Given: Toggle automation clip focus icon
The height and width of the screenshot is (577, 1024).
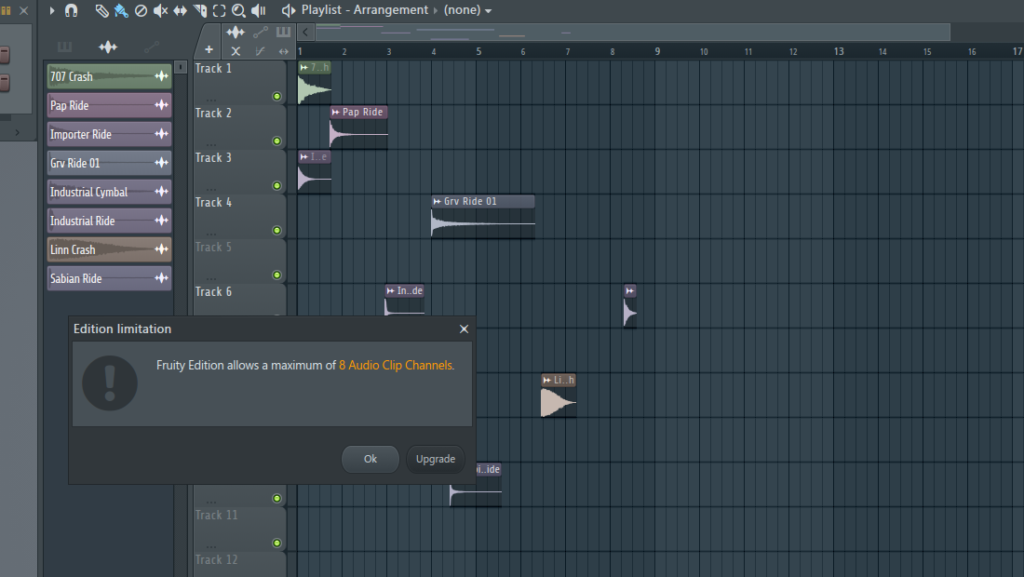Looking at the screenshot, I should pyautogui.click(x=261, y=32).
